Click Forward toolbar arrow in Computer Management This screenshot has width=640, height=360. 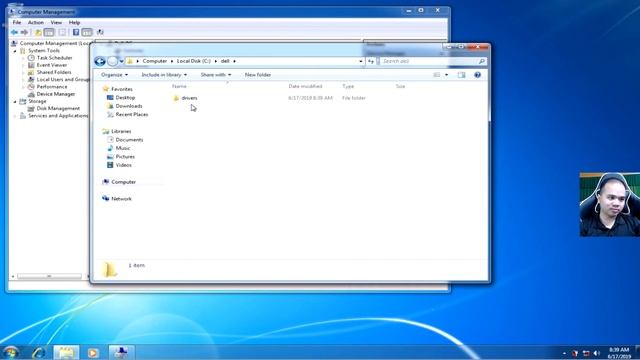(x=24, y=32)
